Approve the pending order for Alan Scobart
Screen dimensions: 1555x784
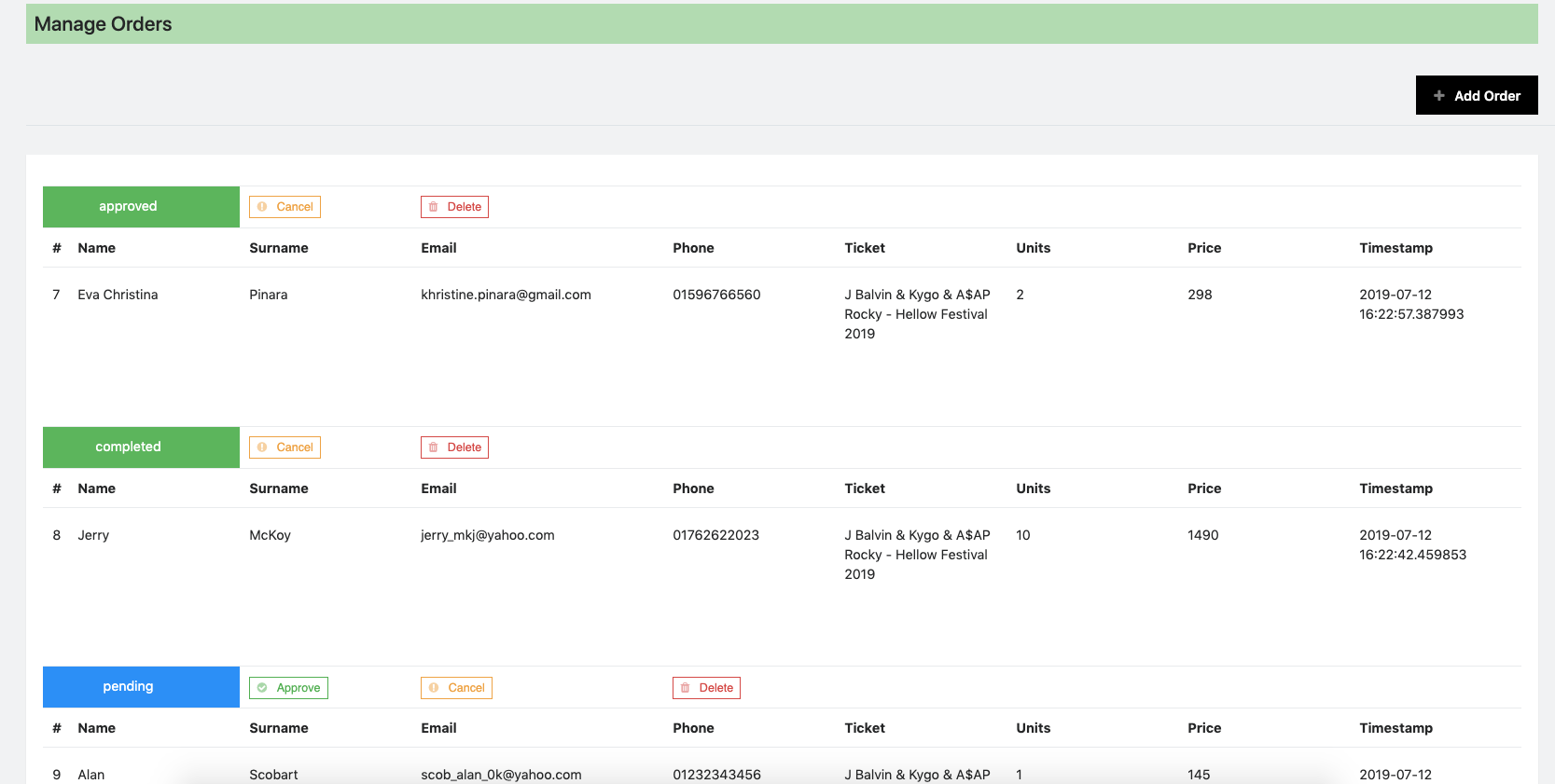point(288,688)
